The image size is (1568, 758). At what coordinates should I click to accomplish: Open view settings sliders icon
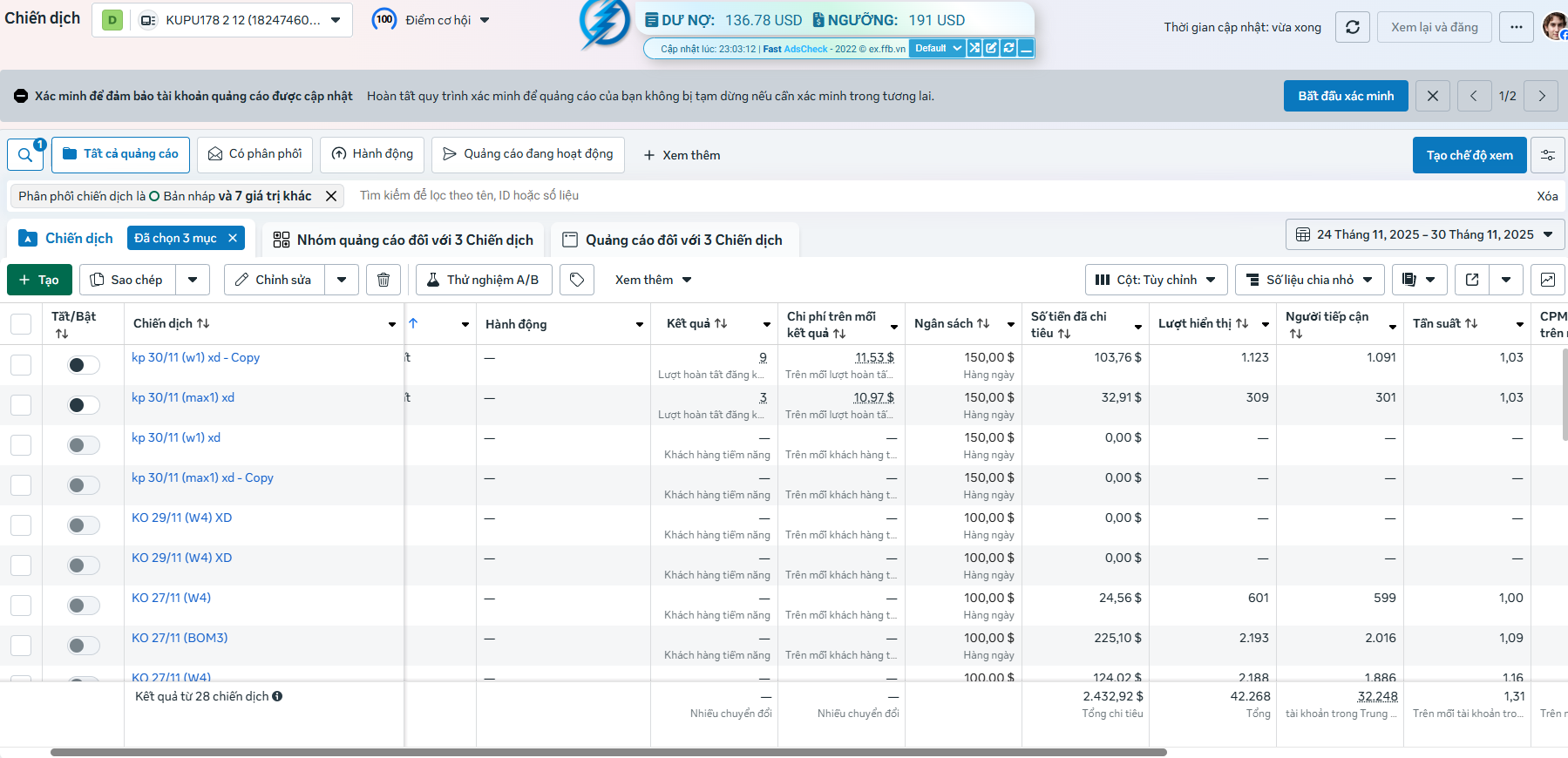[1548, 155]
